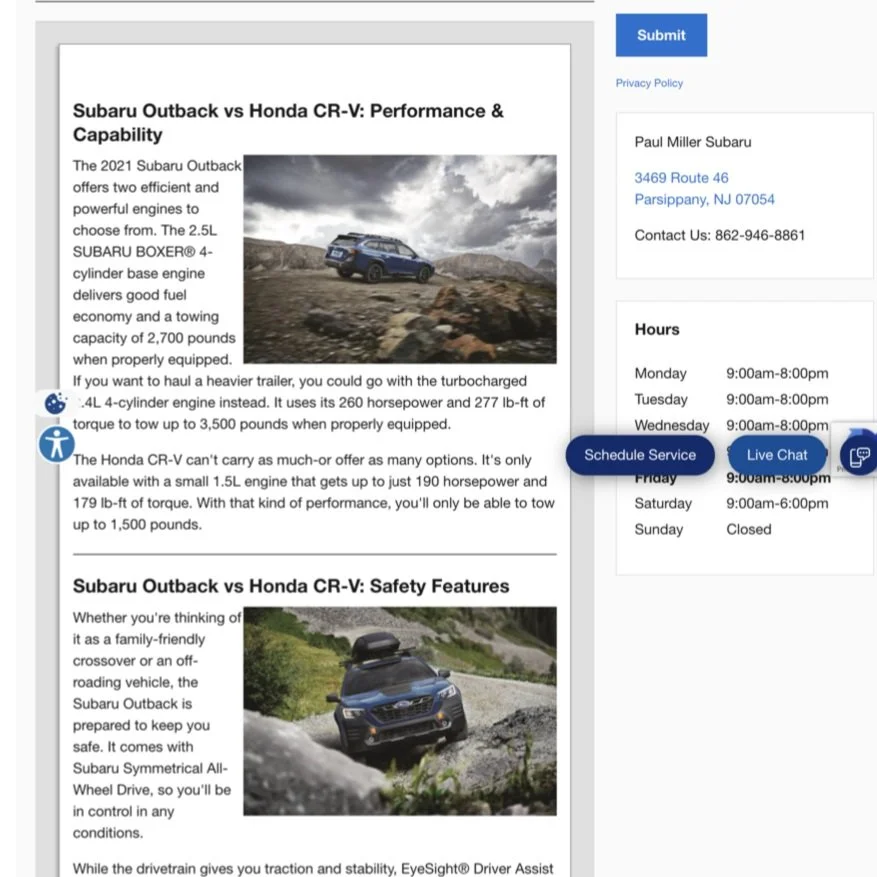The image size is (877, 877).
Task: Open the cookie preferences icon
Action: click(x=55, y=403)
